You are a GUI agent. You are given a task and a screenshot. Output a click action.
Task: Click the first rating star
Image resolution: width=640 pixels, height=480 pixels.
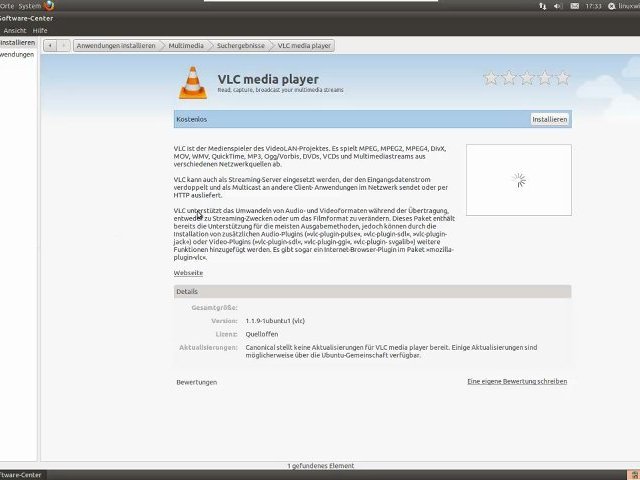(491, 78)
